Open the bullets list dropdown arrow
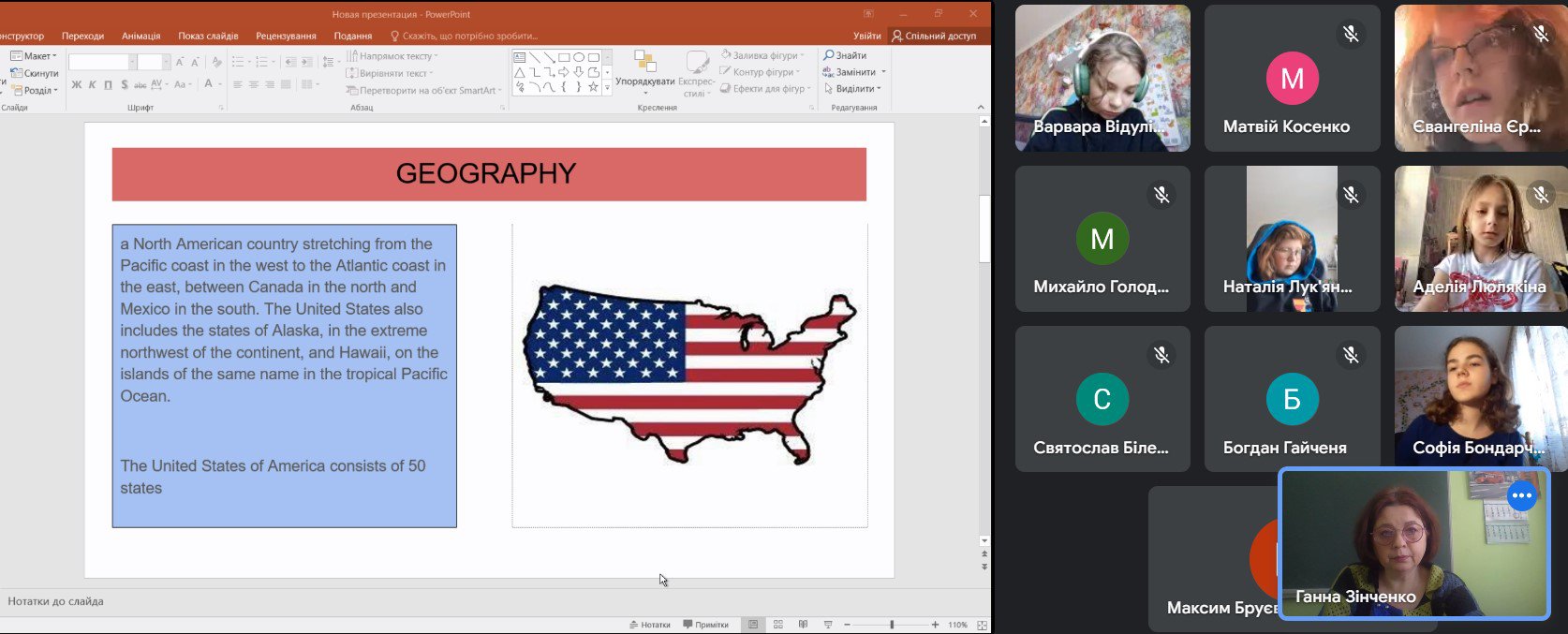 coord(248,62)
